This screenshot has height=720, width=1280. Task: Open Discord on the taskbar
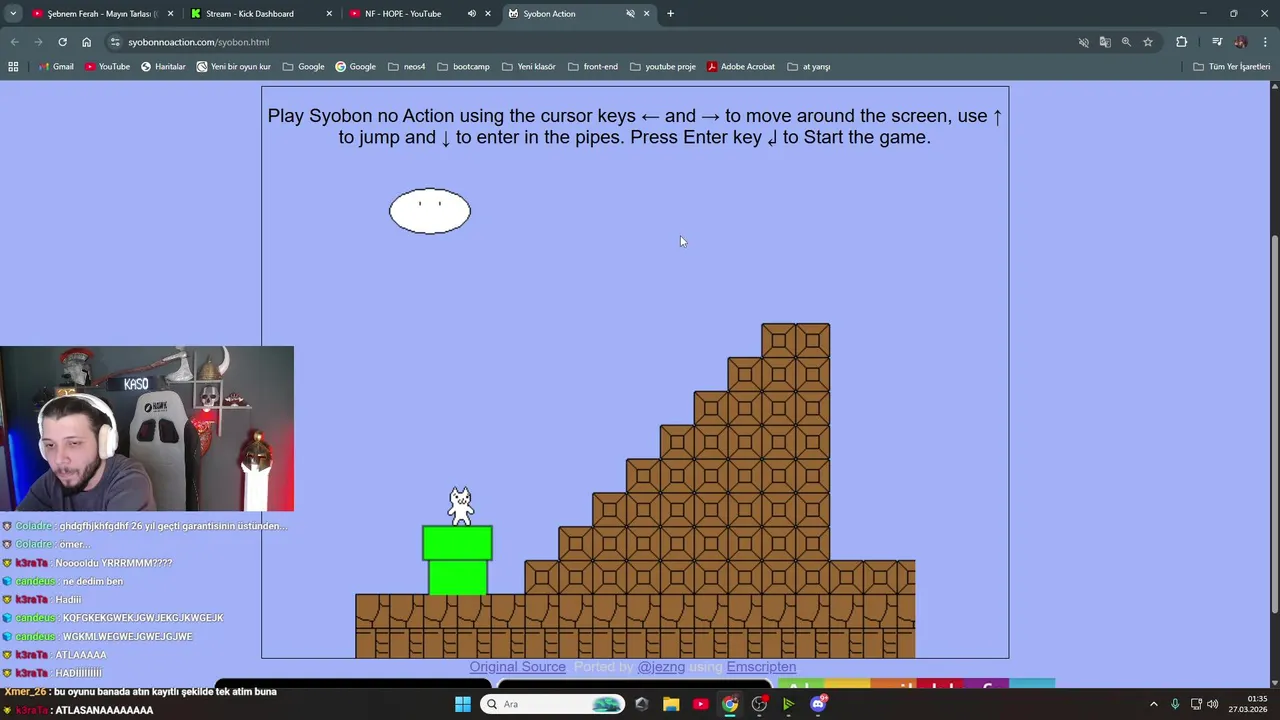coord(818,704)
